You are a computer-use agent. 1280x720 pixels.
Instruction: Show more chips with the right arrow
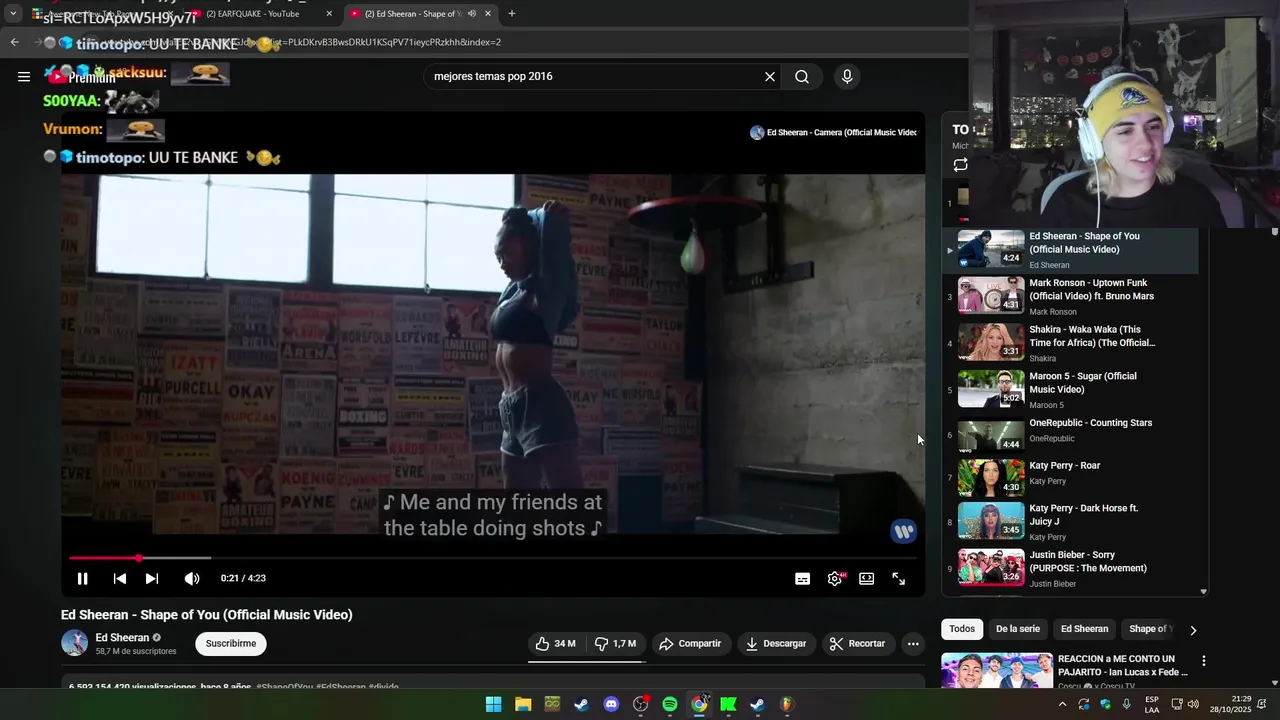click(1192, 630)
